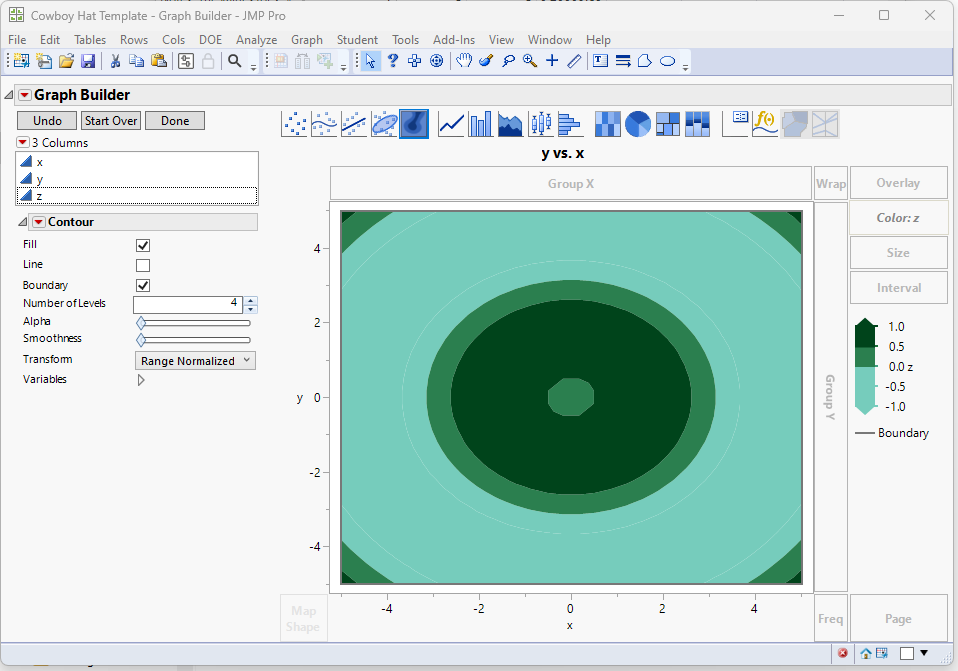Click the Save icon in toolbar
Viewport: 958px width, 671px height.
(88, 61)
